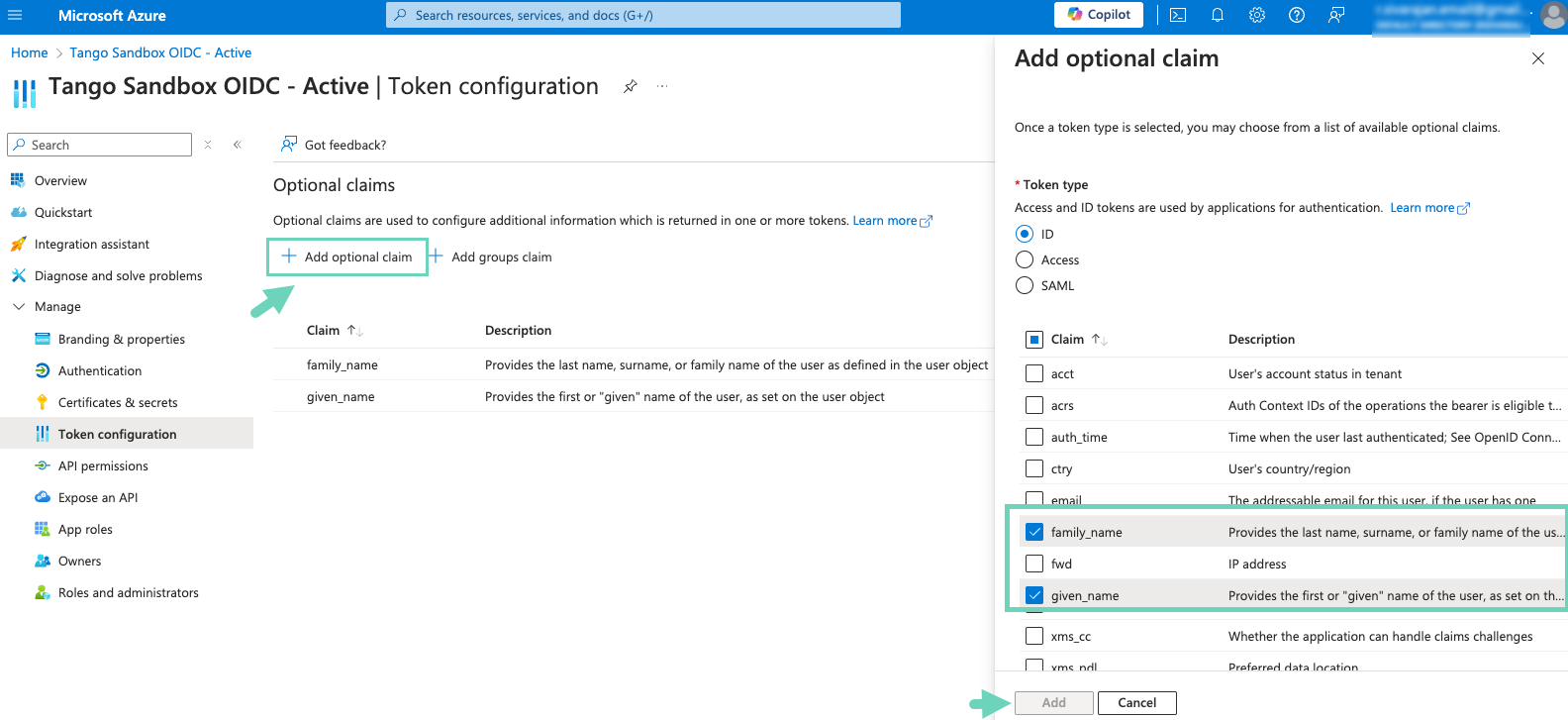Open the Copilot button
Viewport: 1568px width, 720px height.
pyautogui.click(x=1099, y=15)
